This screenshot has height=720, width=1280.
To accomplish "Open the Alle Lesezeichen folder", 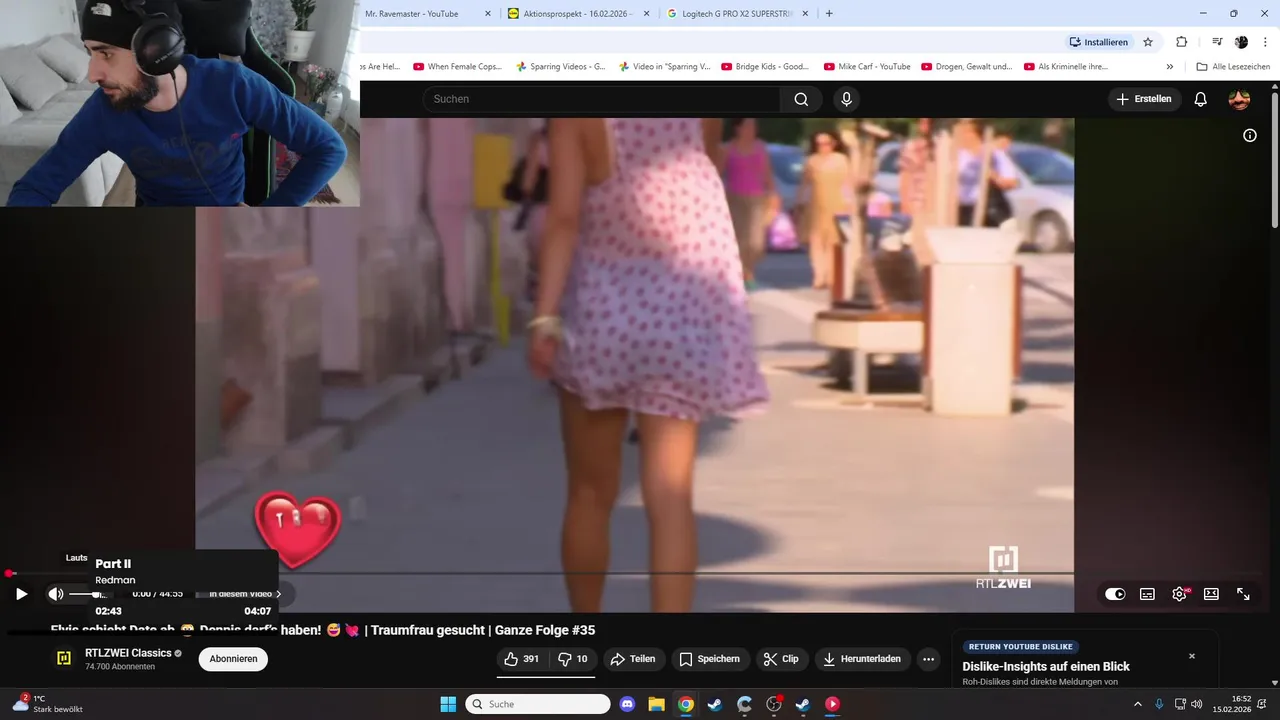I will click(1233, 67).
